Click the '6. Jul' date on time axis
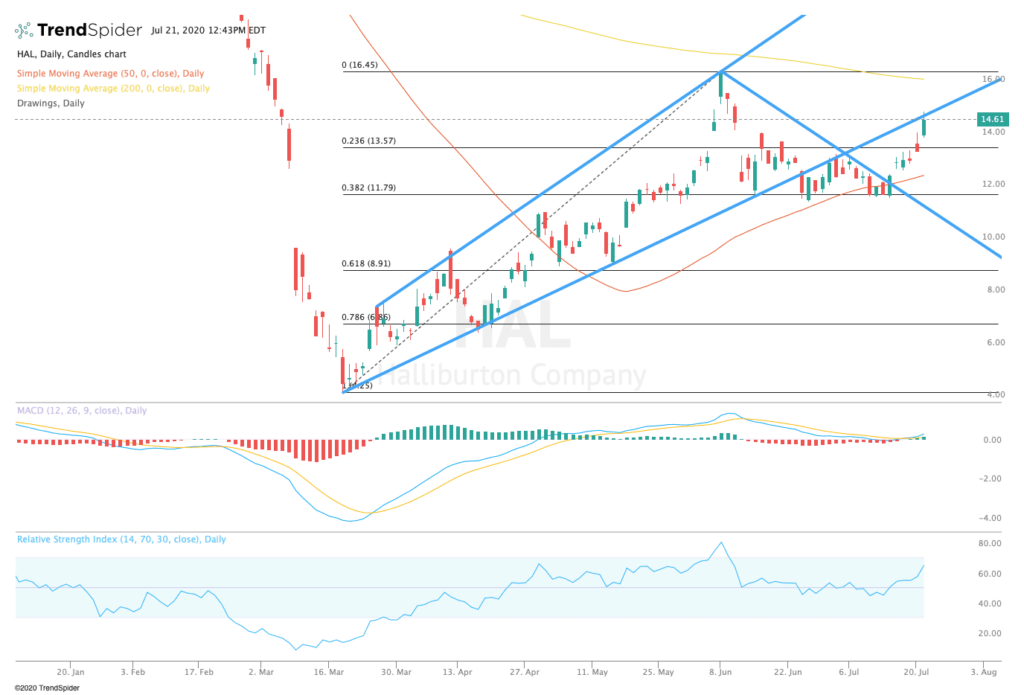This screenshot has width=1024, height=695. pyautogui.click(x=849, y=671)
